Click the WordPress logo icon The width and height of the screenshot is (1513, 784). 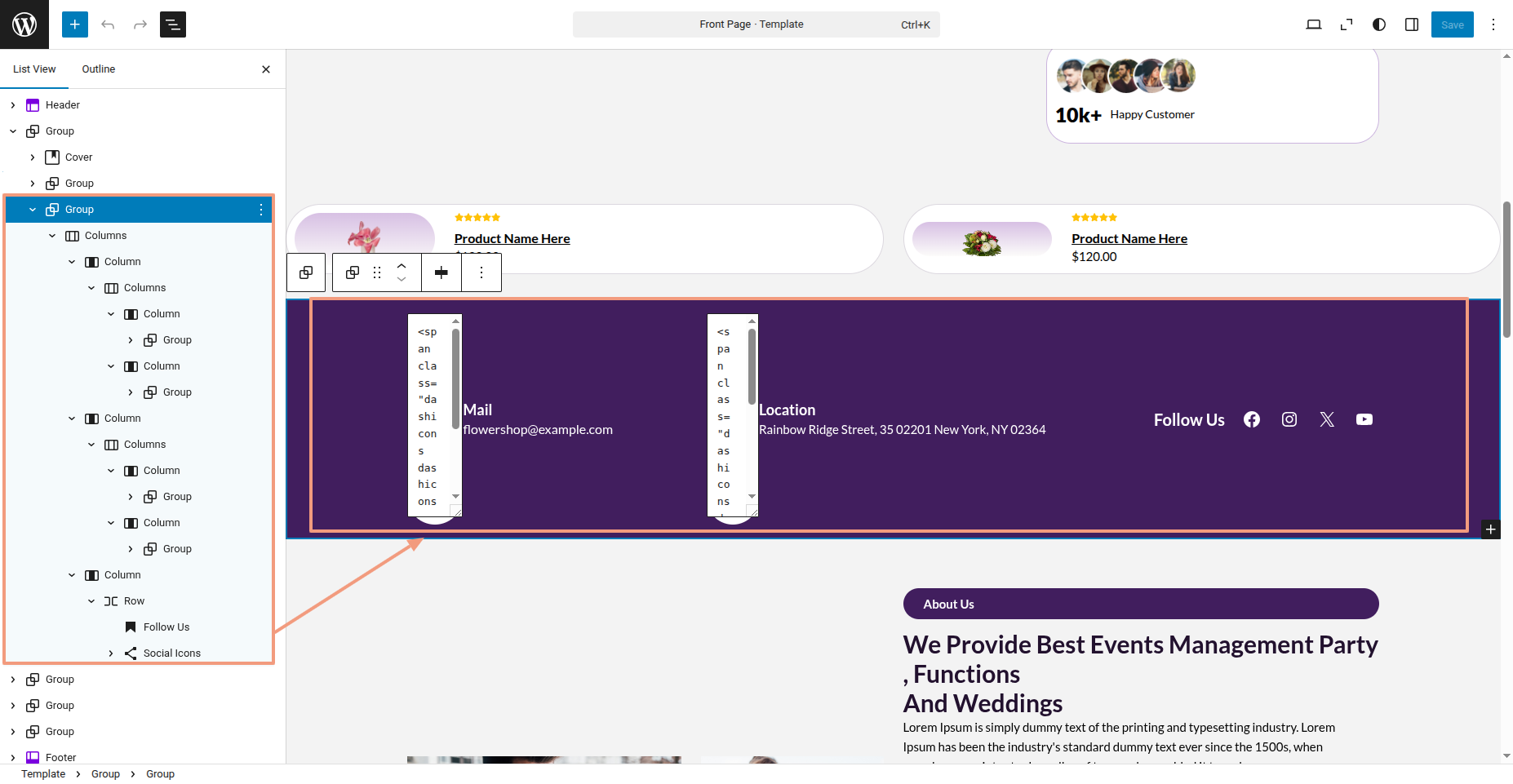click(x=24, y=24)
